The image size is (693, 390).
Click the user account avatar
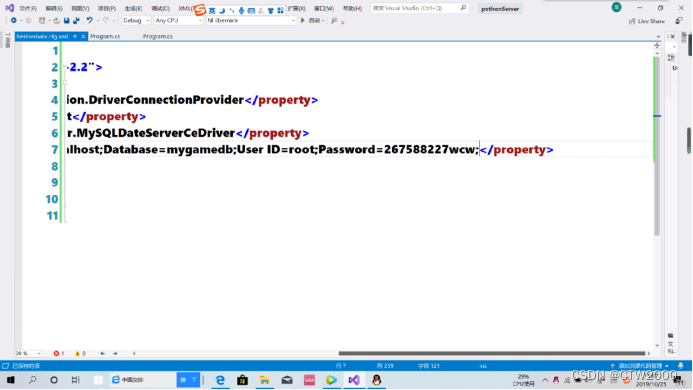pos(616,7)
